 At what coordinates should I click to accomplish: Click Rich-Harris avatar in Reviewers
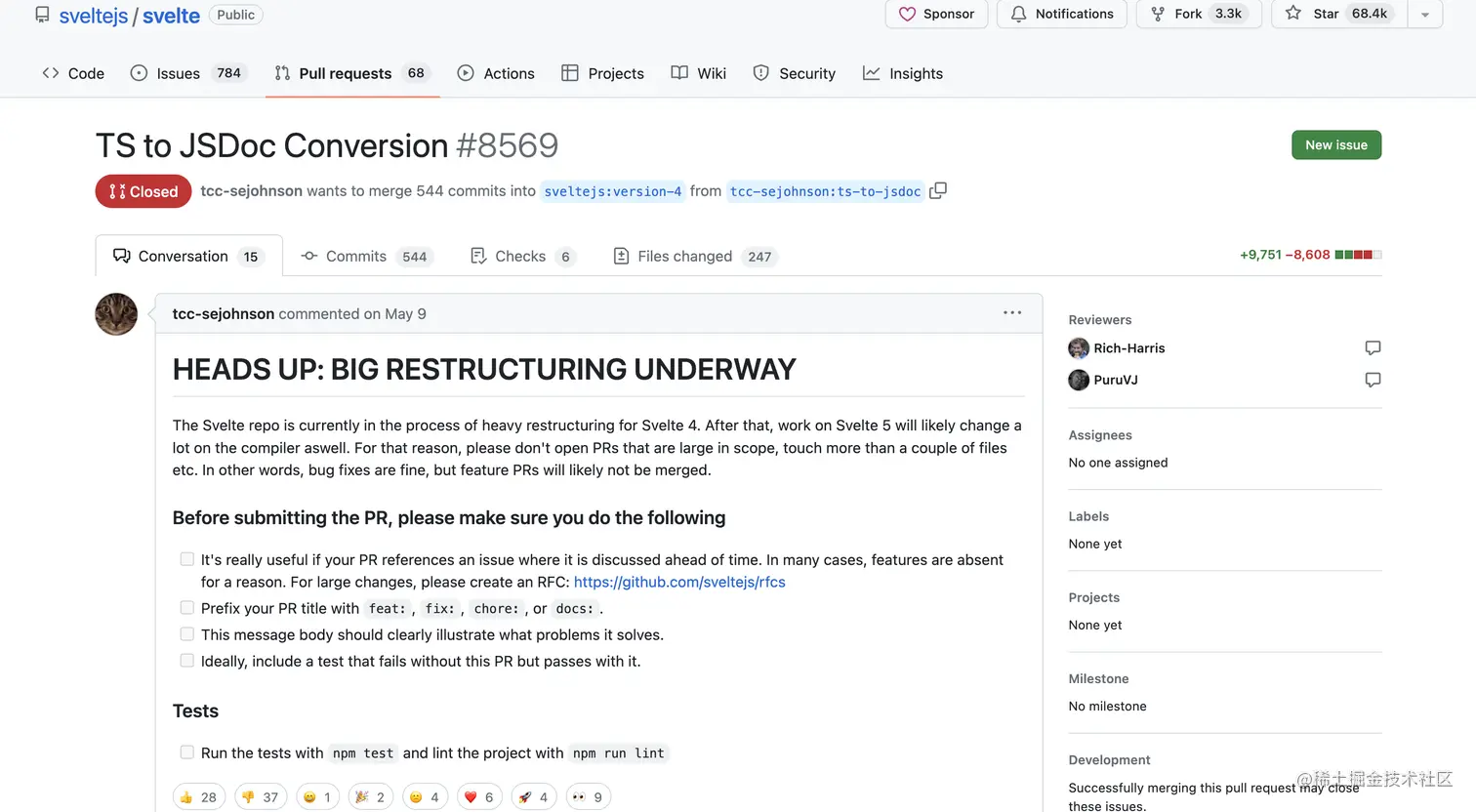tap(1079, 348)
